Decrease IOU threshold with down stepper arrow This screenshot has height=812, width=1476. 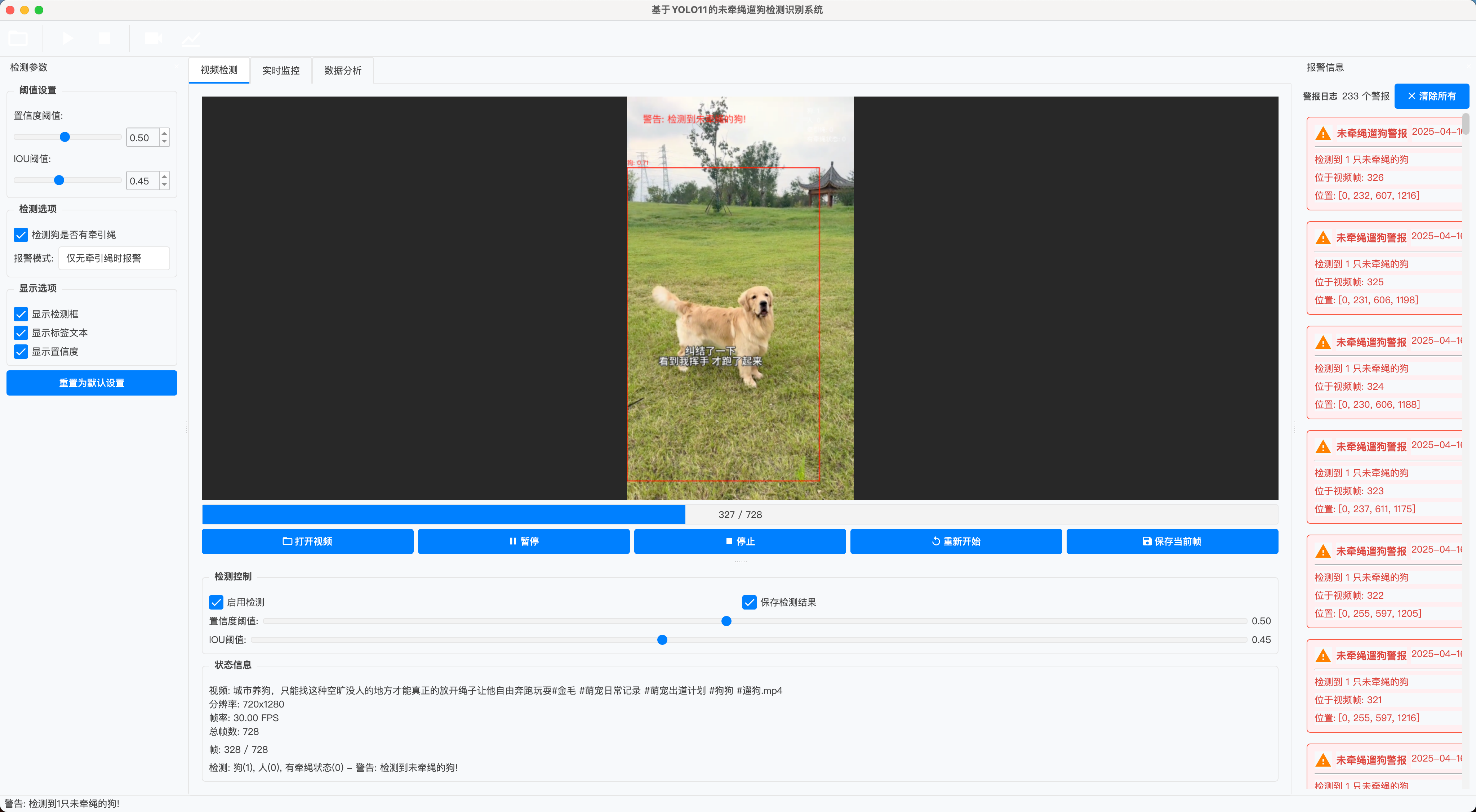[164, 185]
